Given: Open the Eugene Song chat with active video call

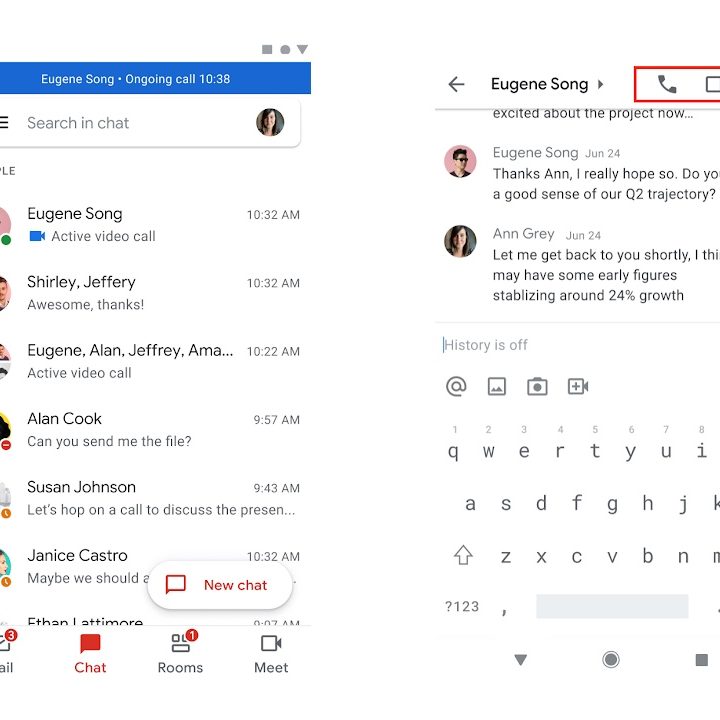Looking at the screenshot, I should tap(155, 225).
